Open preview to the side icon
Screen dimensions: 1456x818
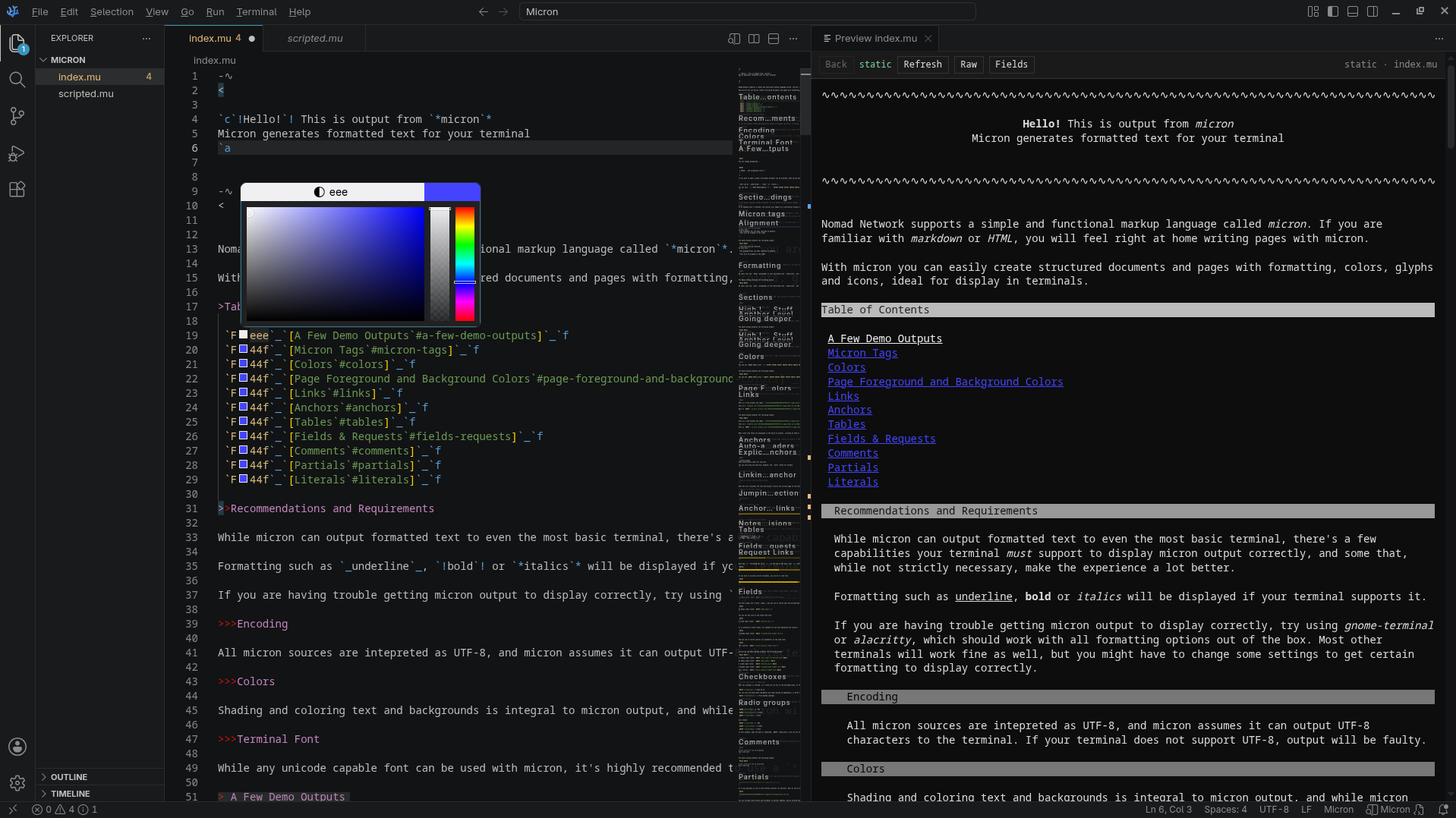coord(734,39)
